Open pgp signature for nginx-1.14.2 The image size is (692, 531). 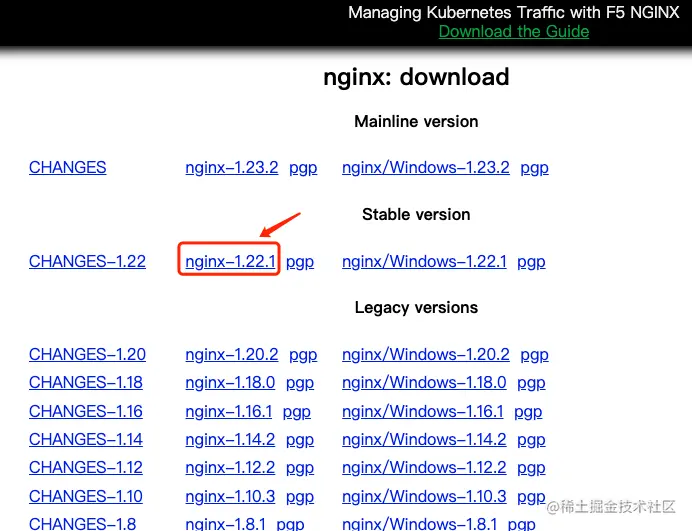click(x=300, y=441)
